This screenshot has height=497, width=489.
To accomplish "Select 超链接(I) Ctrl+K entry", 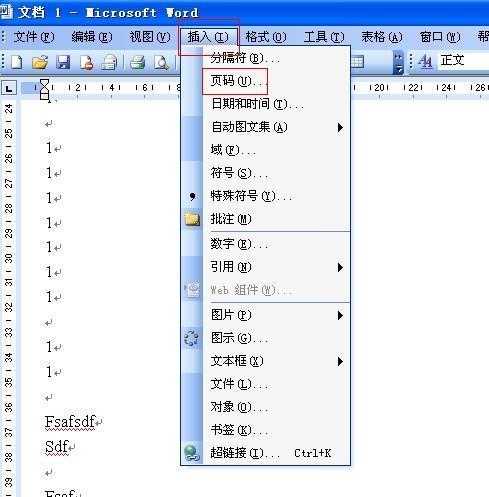I will click(x=266, y=453).
